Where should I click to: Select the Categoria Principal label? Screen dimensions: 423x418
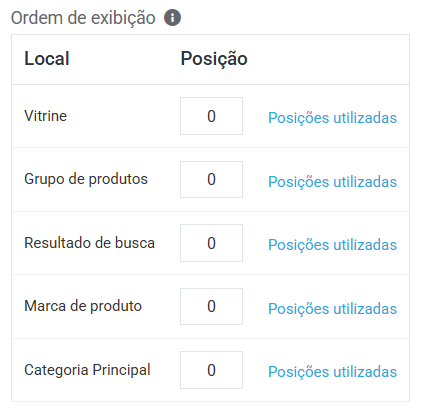87,370
